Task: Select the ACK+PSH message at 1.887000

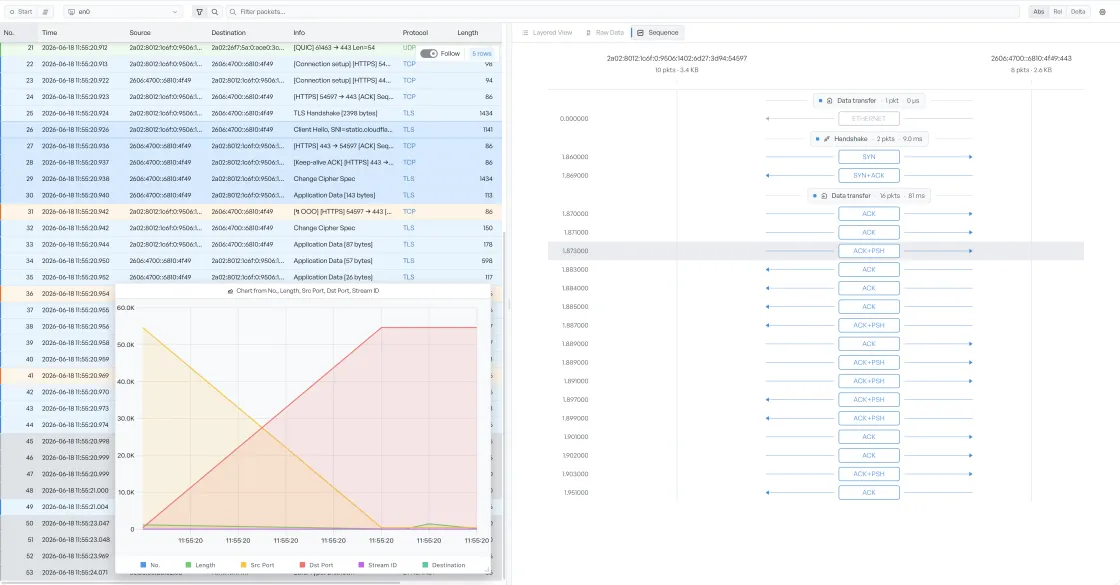Action: coord(869,325)
